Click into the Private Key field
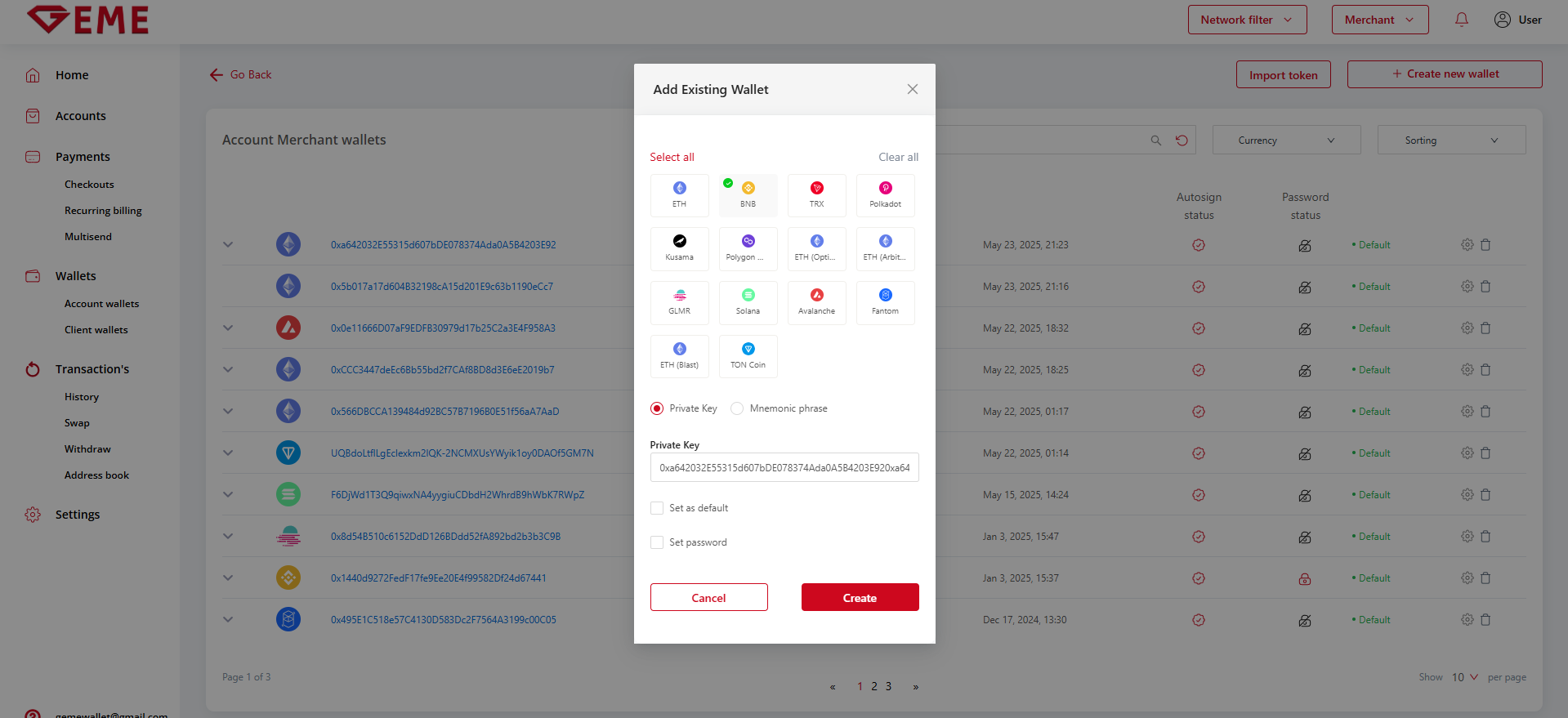The width and height of the screenshot is (1568, 718). point(784,467)
